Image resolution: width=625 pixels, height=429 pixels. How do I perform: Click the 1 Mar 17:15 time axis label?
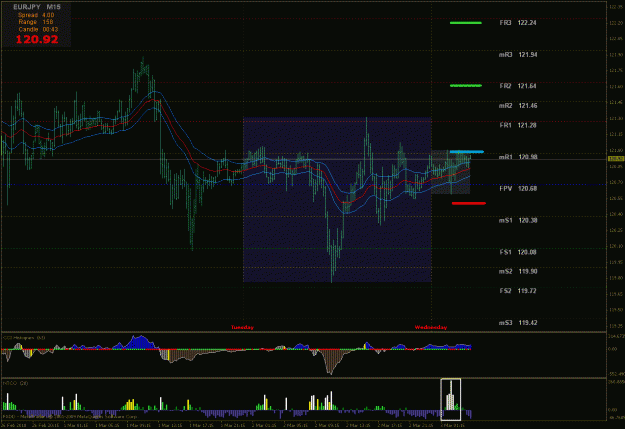pyautogui.click(x=202, y=425)
